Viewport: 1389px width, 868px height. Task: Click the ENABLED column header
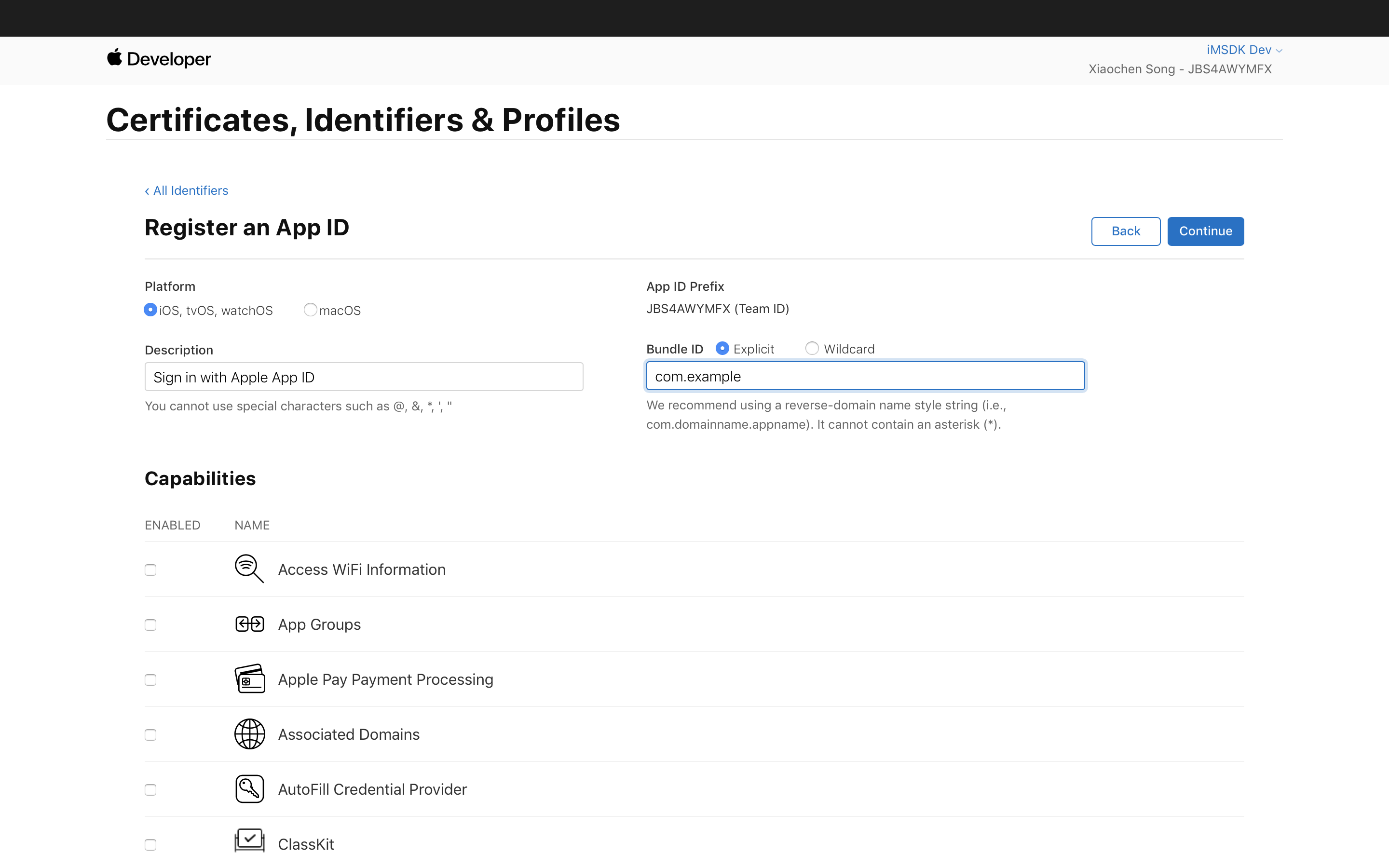(172, 525)
